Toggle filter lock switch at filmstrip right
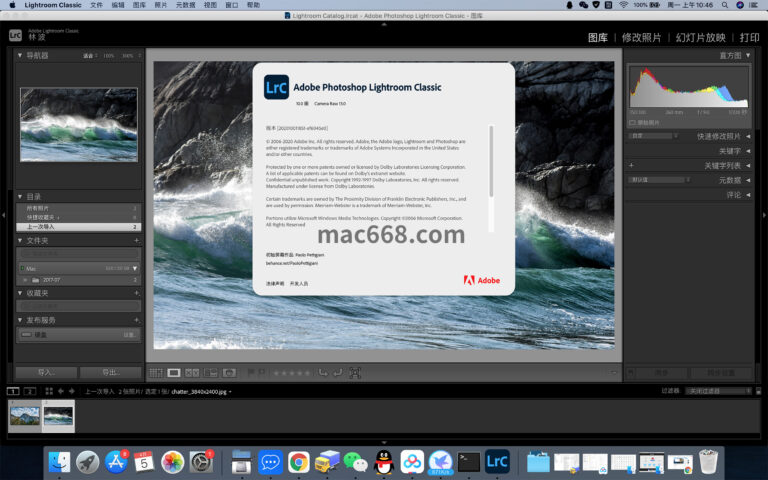This screenshot has height=480, width=768. click(x=758, y=391)
